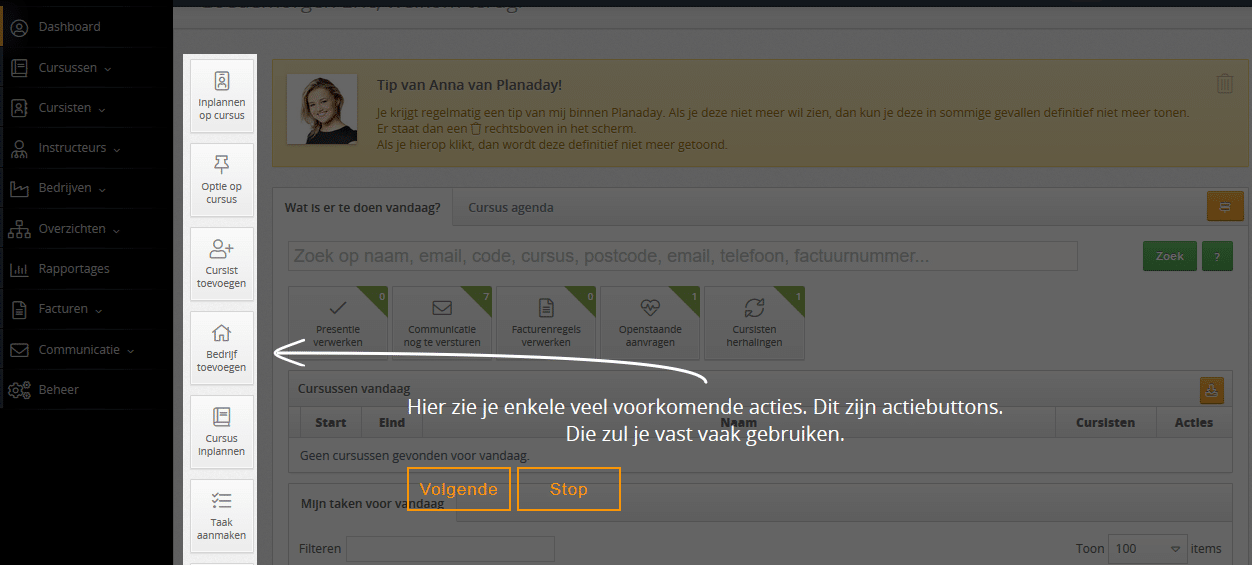Open the Toon items count dropdown

pos(1148,548)
